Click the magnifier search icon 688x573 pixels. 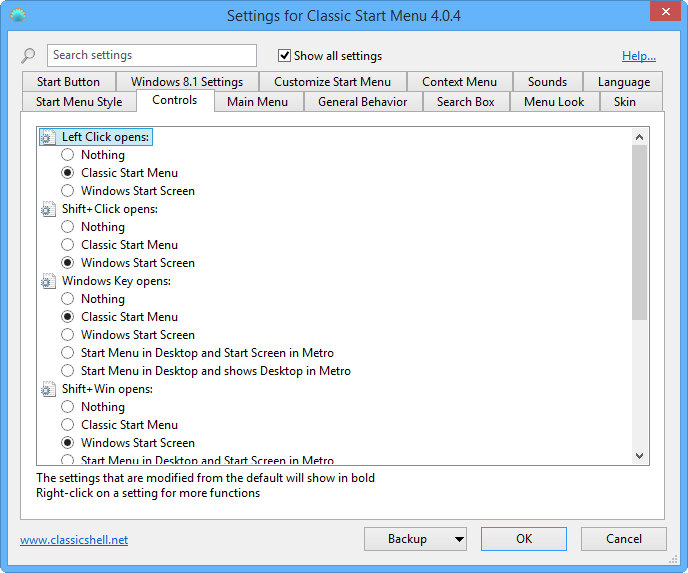tap(28, 55)
